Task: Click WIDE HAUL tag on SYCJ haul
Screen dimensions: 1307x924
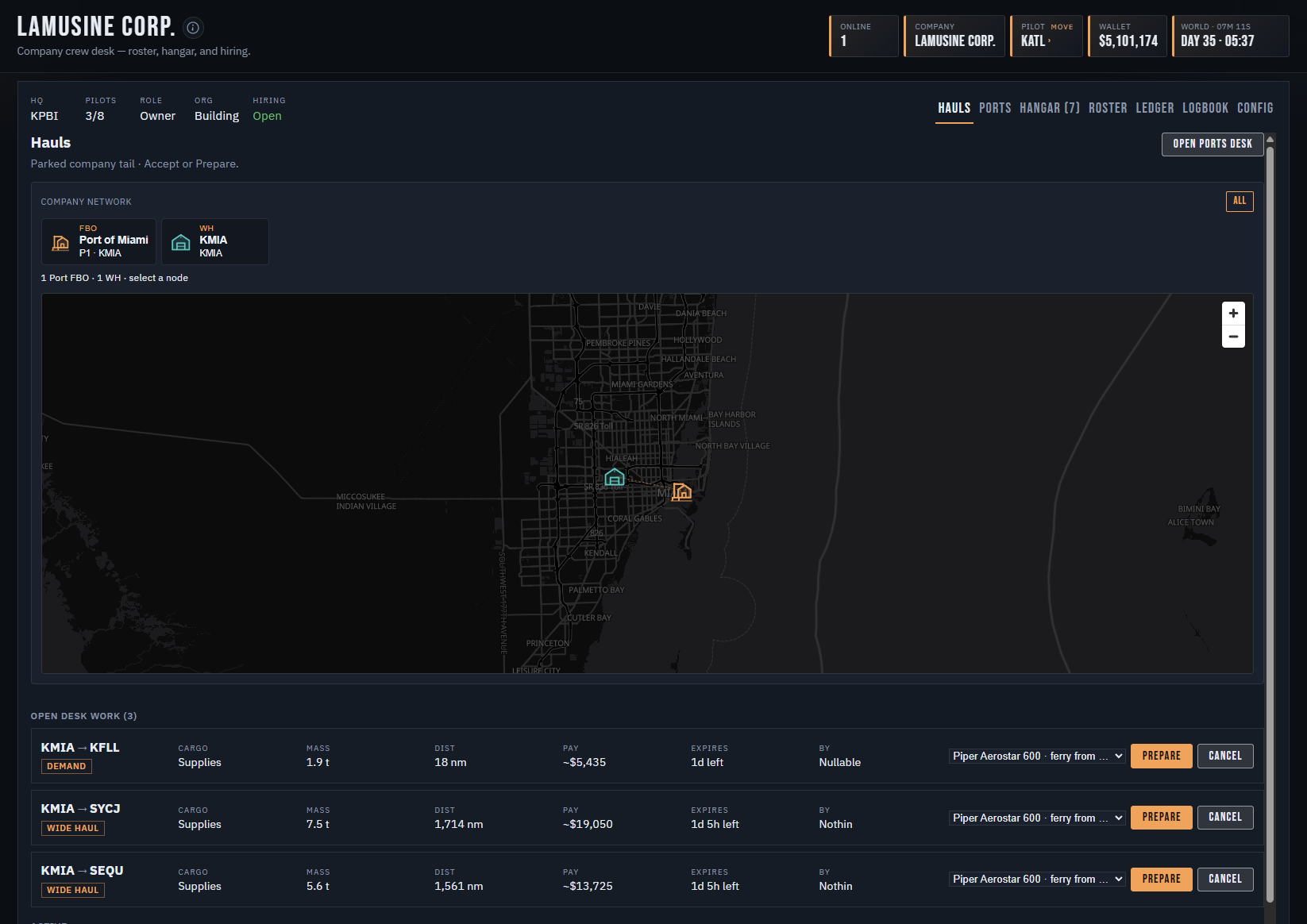Action: click(72, 828)
